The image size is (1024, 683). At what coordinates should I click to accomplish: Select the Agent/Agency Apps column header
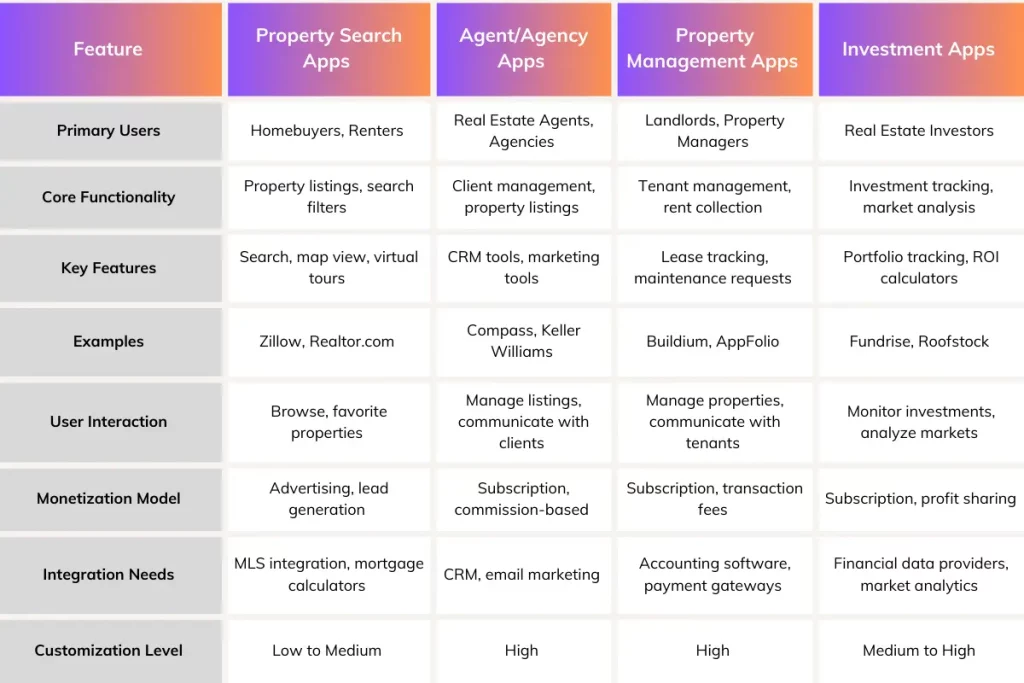521,49
